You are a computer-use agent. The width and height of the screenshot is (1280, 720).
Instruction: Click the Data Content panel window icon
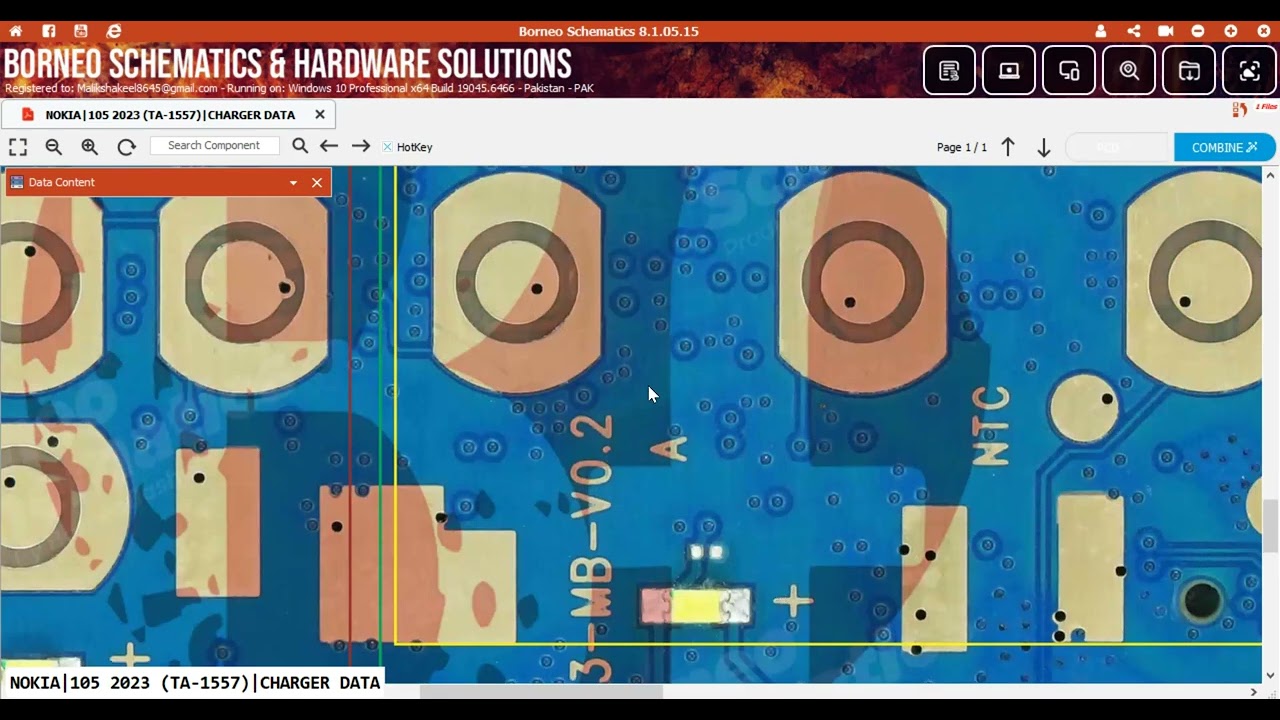[17, 182]
